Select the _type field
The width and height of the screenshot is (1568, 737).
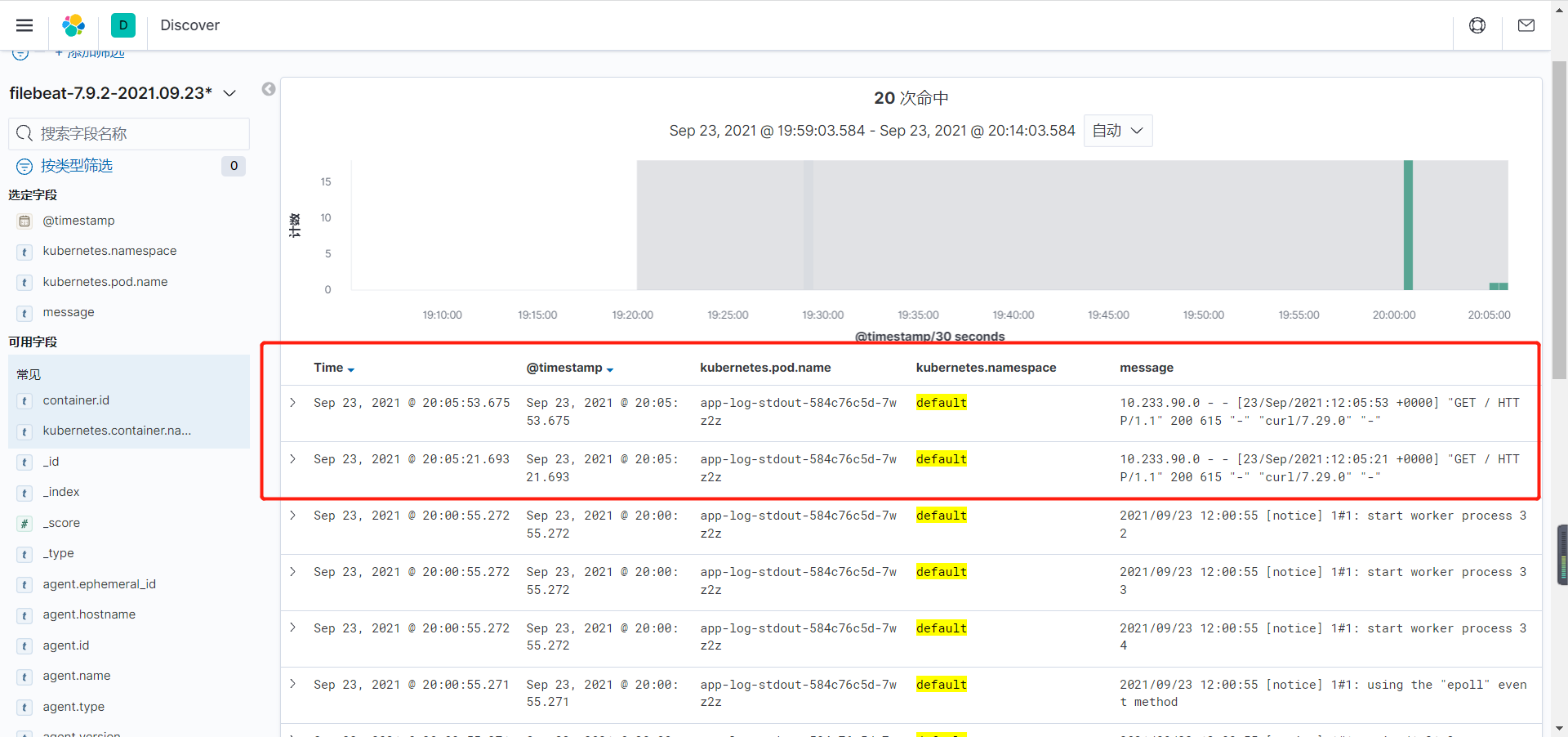coord(58,553)
